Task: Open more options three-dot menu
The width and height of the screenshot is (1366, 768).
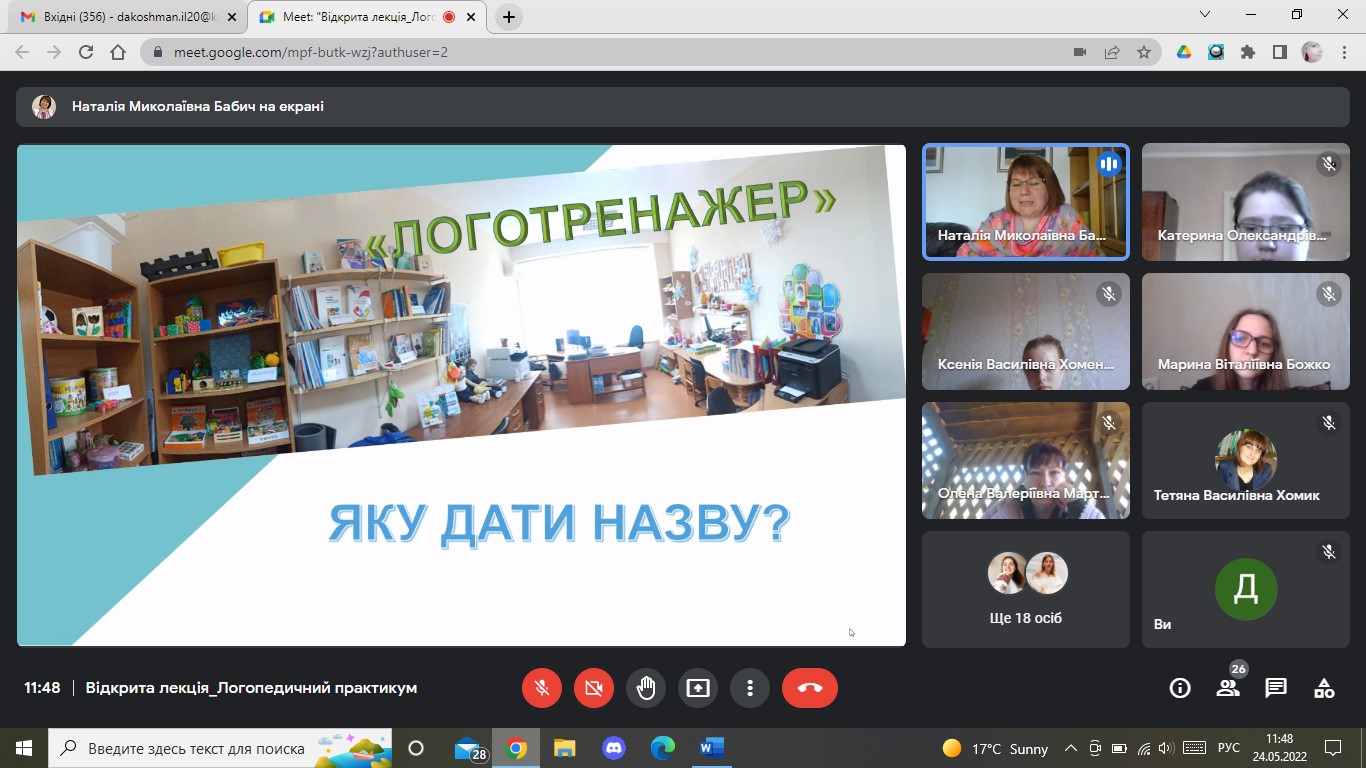Action: pyautogui.click(x=750, y=688)
